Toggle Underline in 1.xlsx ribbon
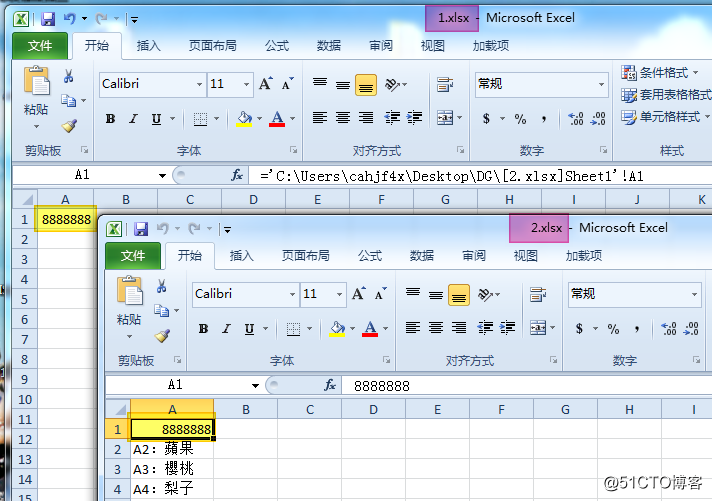The height and width of the screenshot is (501, 712). (156, 119)
